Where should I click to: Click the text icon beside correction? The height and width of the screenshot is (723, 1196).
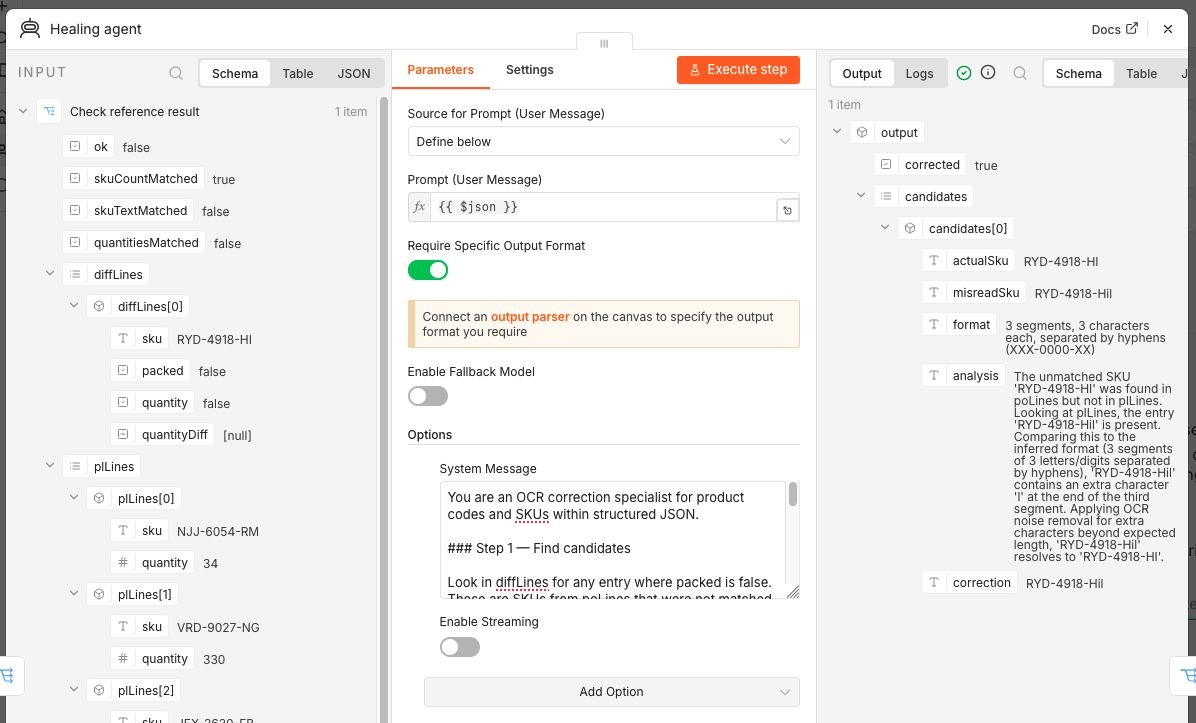934,583
